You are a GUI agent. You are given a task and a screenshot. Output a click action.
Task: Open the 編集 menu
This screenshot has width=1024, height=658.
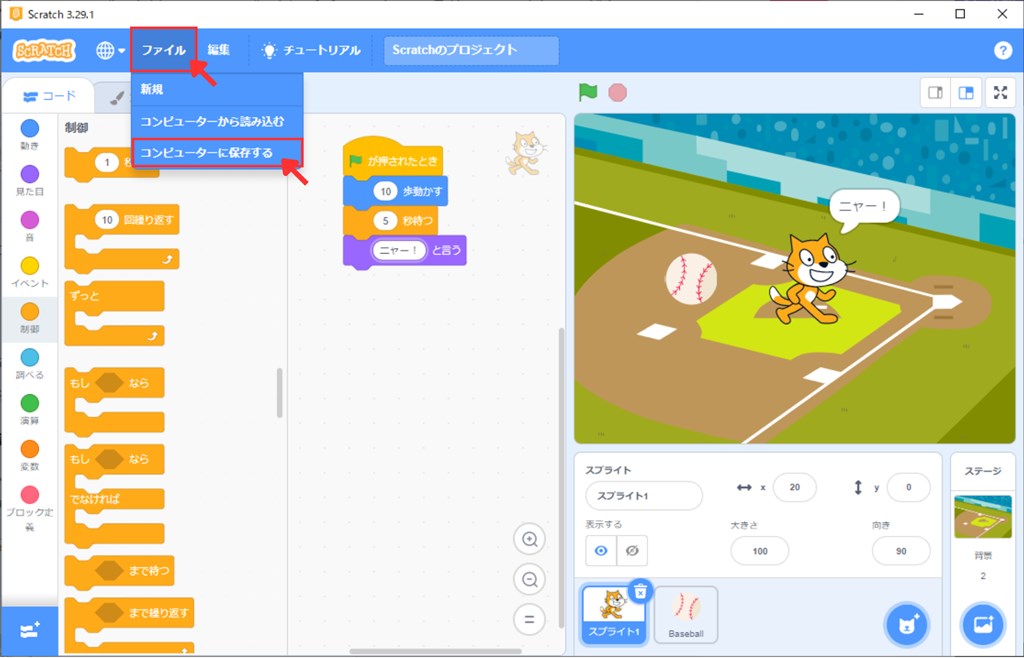coord(219,50)
